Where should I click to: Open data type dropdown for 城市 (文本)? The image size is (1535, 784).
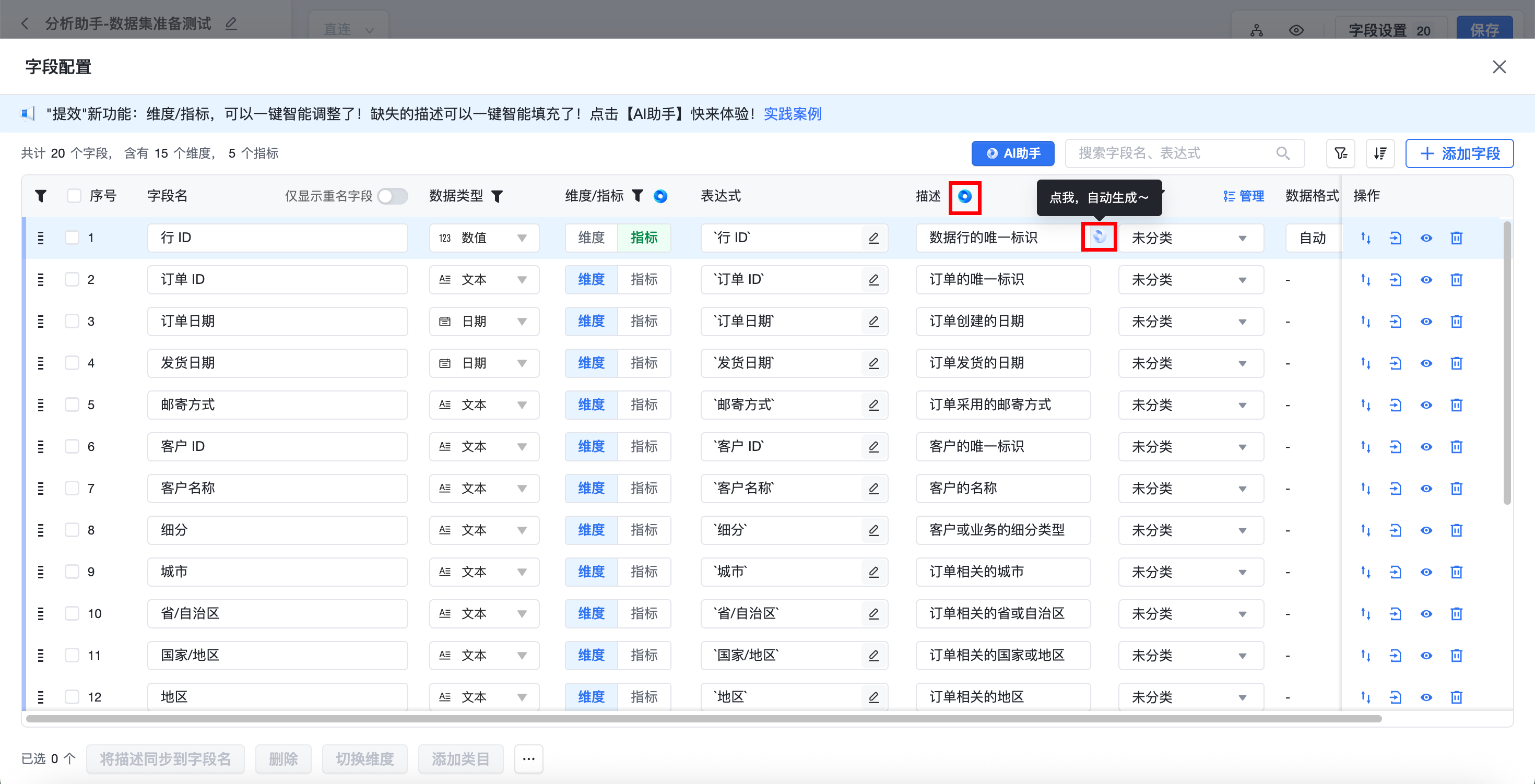tap(484, 572)
